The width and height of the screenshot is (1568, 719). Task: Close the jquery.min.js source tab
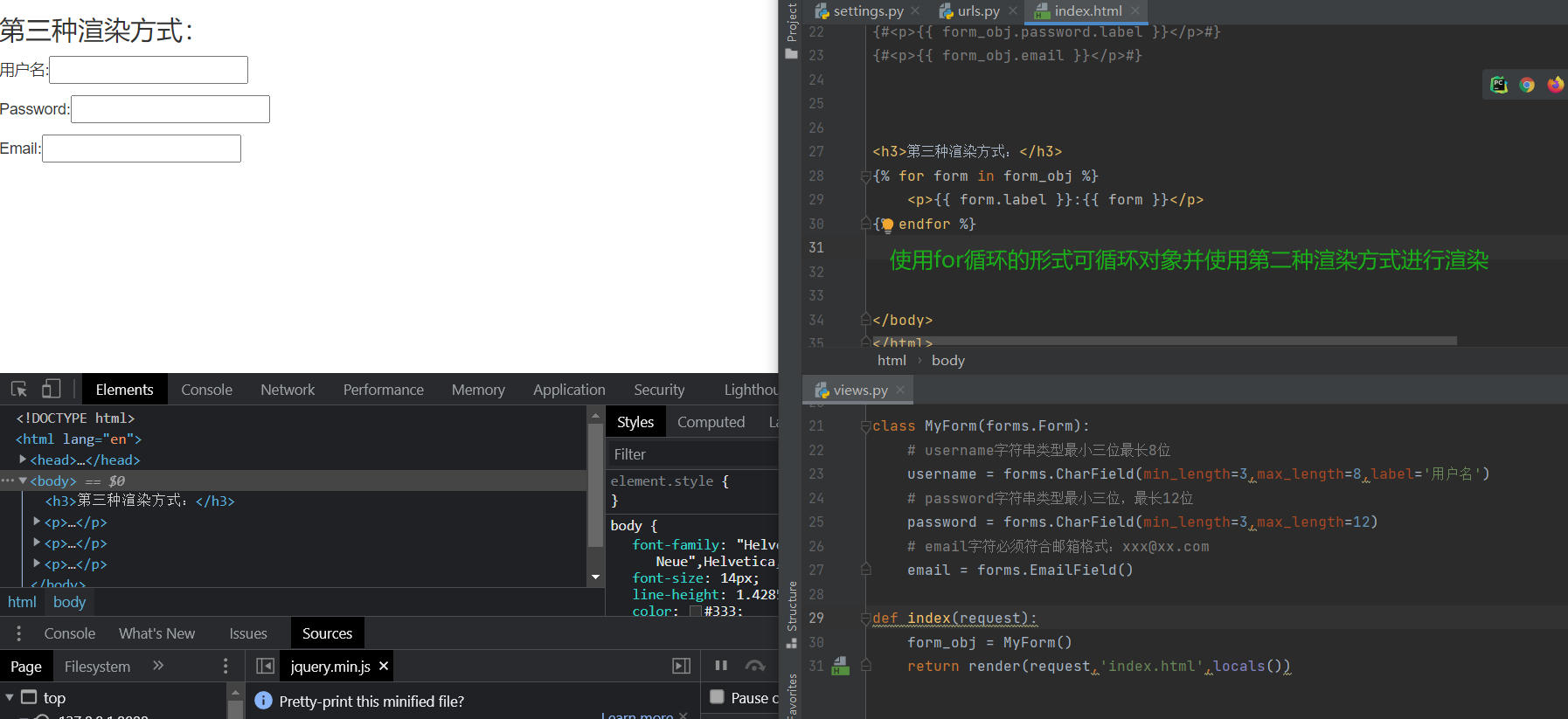[x=384, y=666]
